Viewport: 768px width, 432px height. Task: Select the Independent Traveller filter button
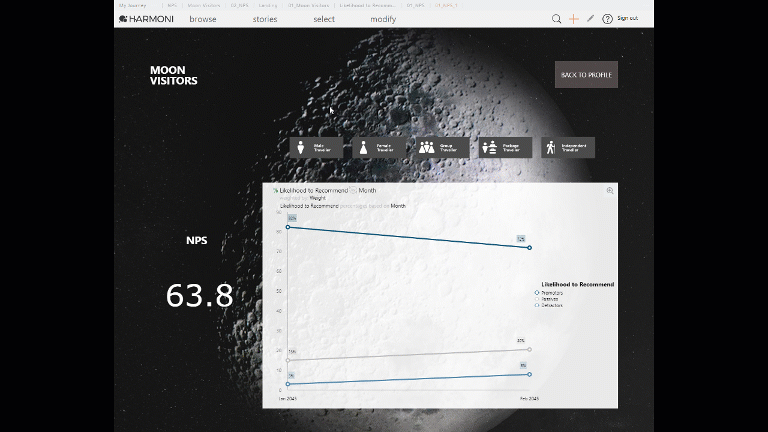tap(568, 147)
